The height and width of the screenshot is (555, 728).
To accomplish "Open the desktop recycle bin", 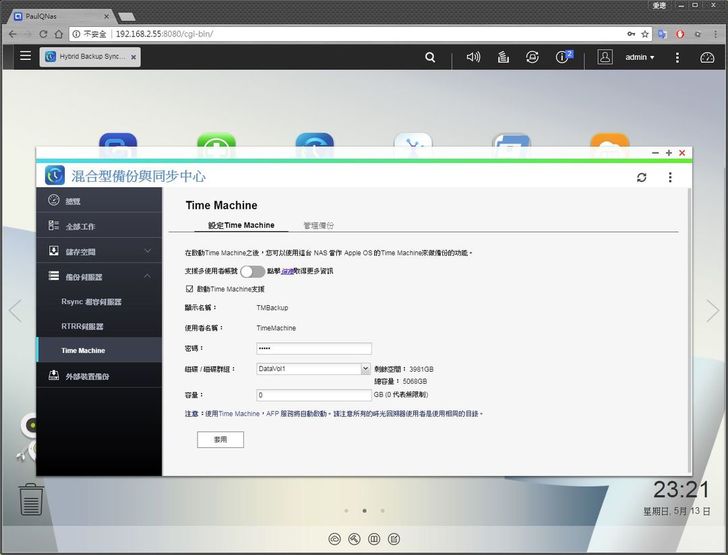I will (x=32, y=498).
